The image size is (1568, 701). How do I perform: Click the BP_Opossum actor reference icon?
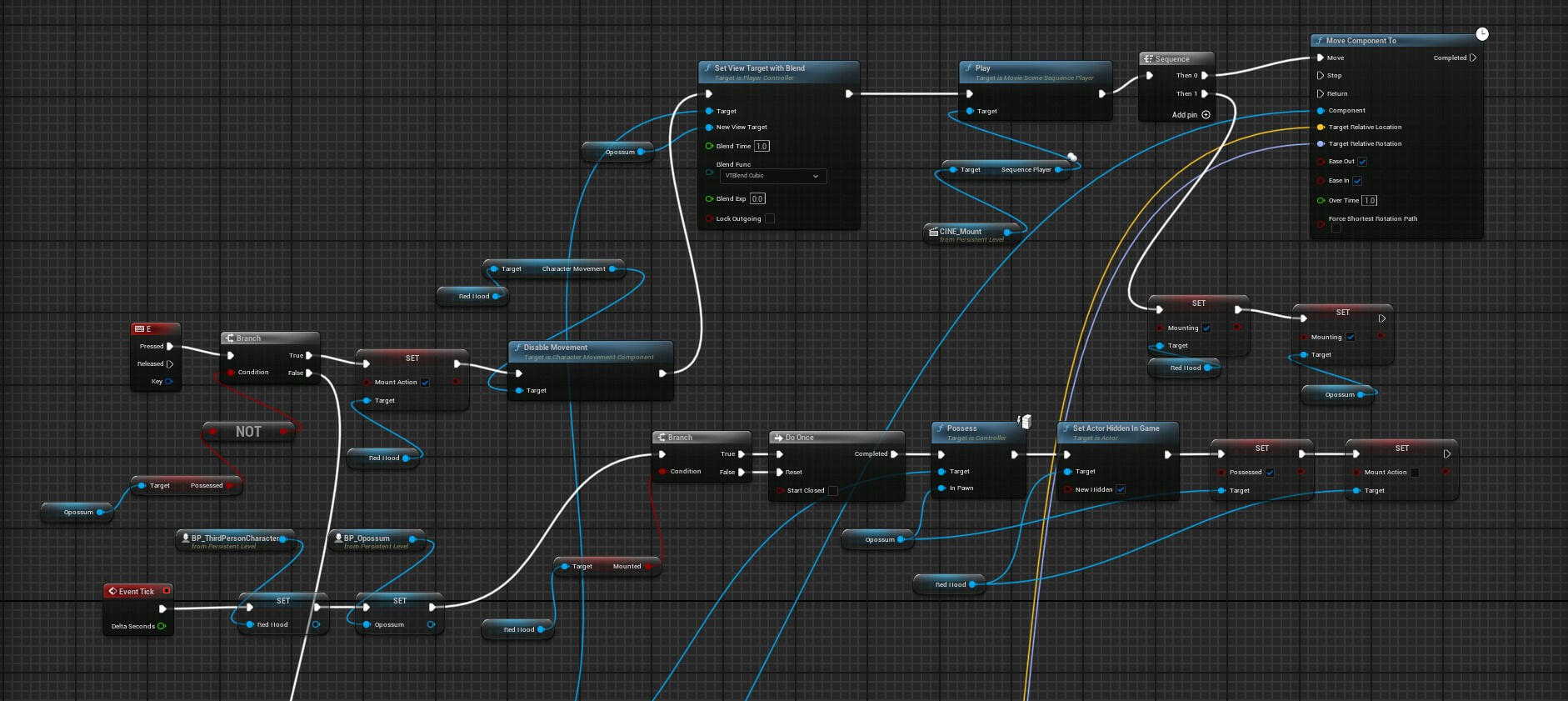click(338, 538)
